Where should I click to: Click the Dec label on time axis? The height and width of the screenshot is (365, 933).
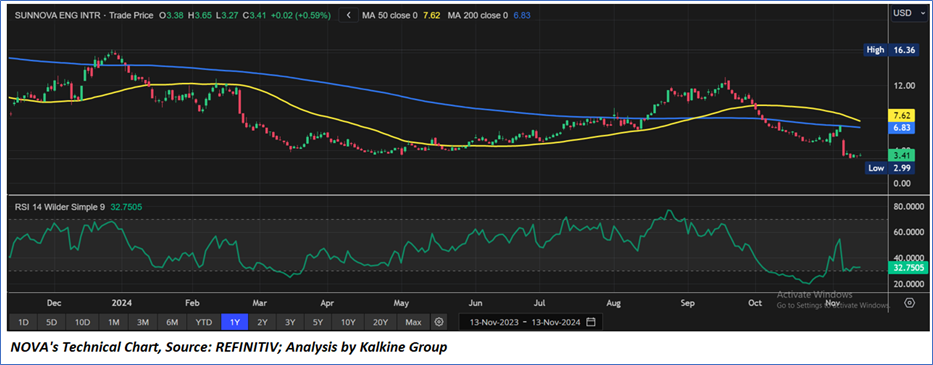click(x=54, y=302)
